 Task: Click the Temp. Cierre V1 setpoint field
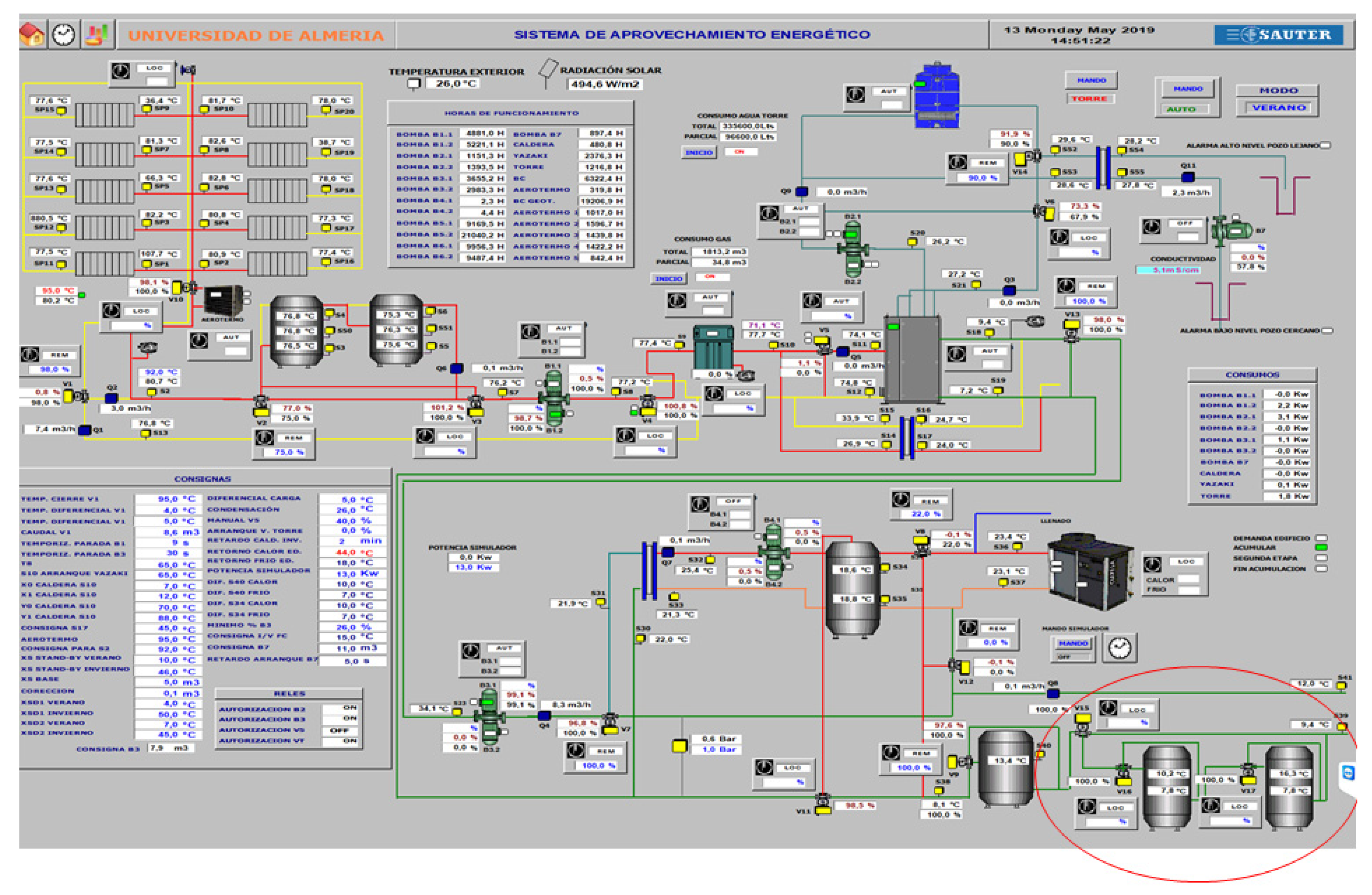169,499
